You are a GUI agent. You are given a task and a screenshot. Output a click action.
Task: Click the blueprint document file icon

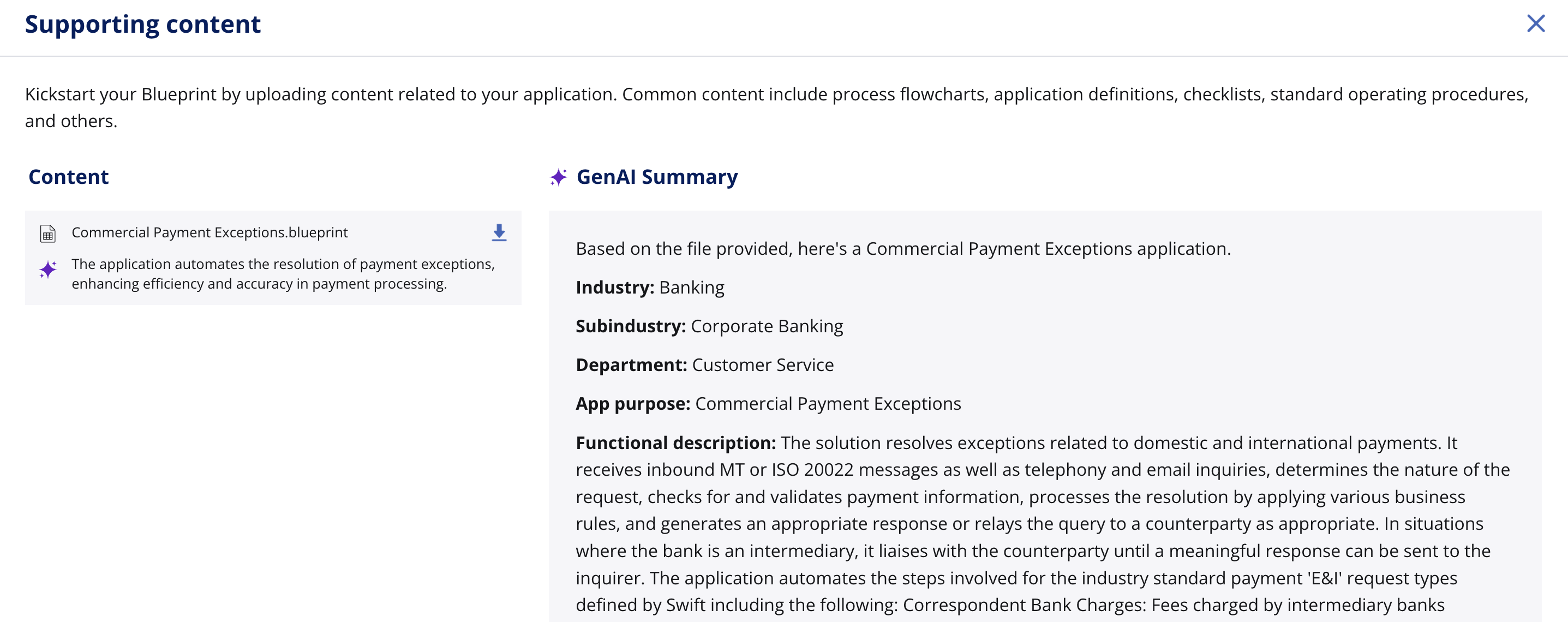point(47,233)
